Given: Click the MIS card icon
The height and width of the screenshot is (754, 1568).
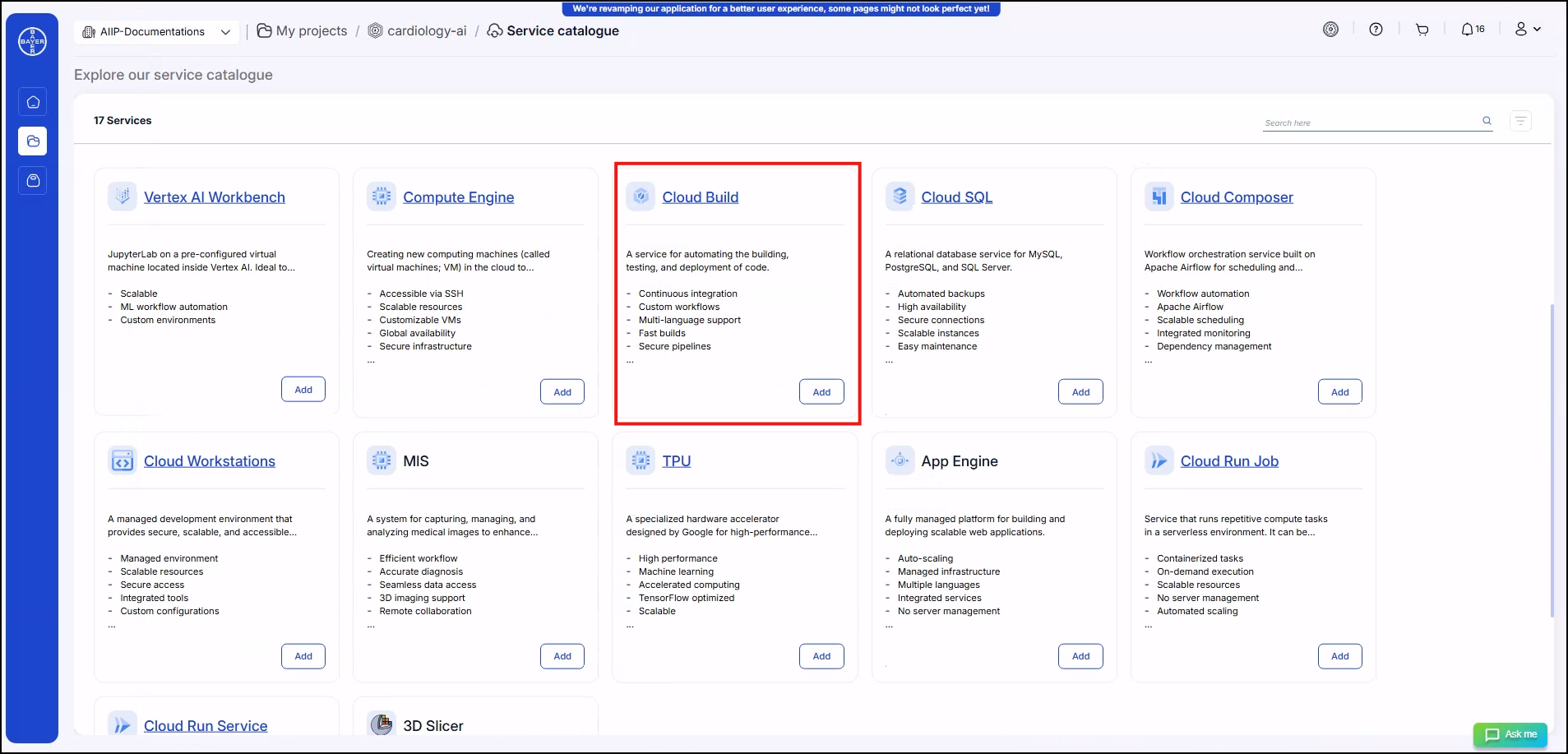Looking at the screenshot, I should 382,460.
